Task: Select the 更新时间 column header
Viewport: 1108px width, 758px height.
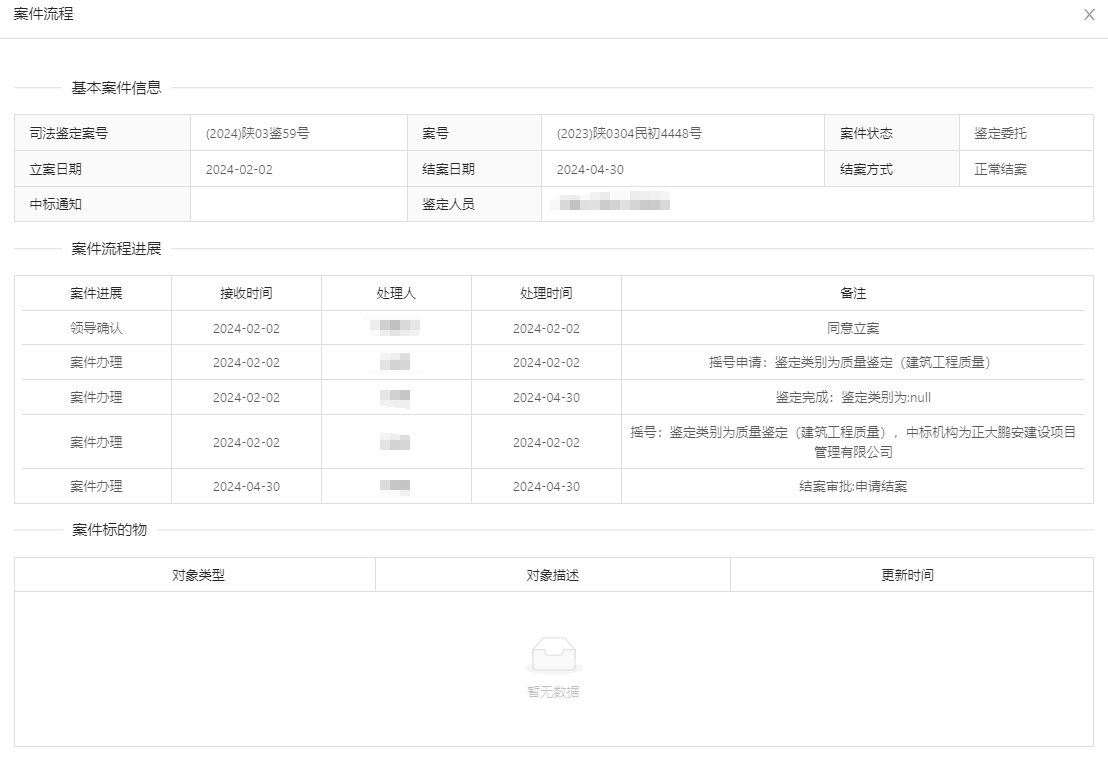Action: pos(907,575)
